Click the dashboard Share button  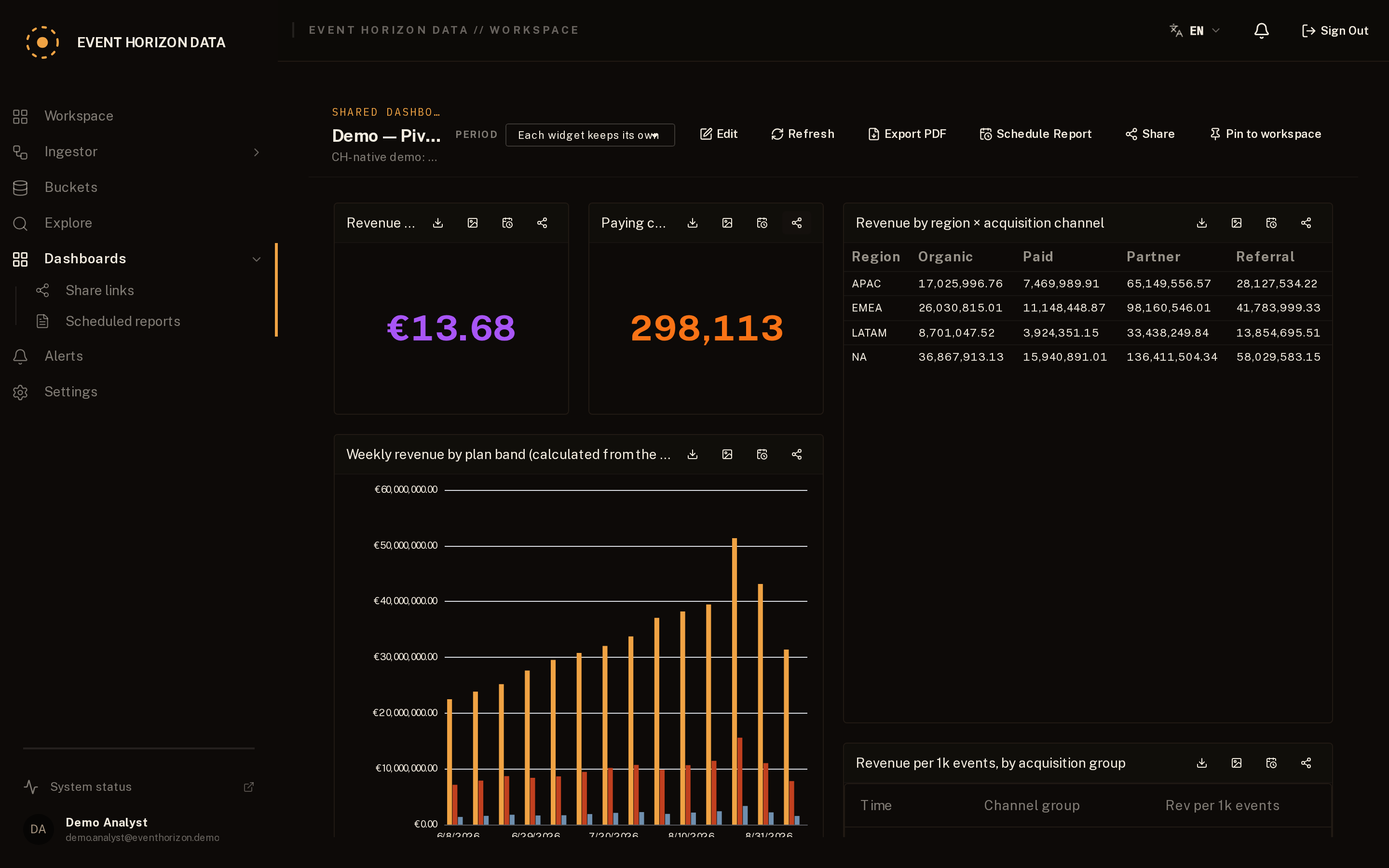[x=1150, y=134]
